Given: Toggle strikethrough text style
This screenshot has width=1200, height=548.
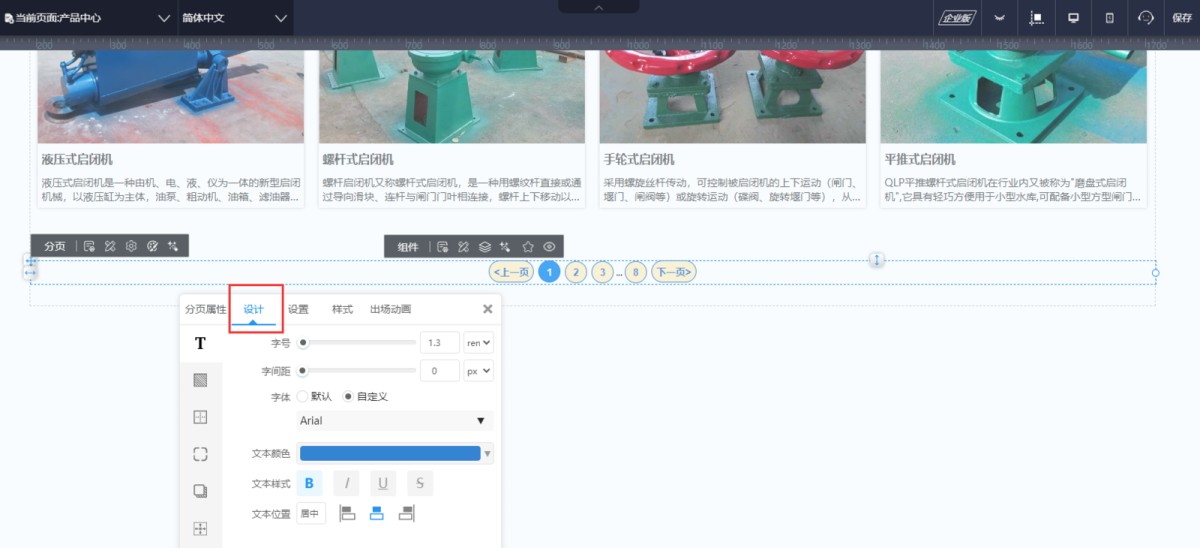Looking at the screenshot, I should [x=419, y=484].
